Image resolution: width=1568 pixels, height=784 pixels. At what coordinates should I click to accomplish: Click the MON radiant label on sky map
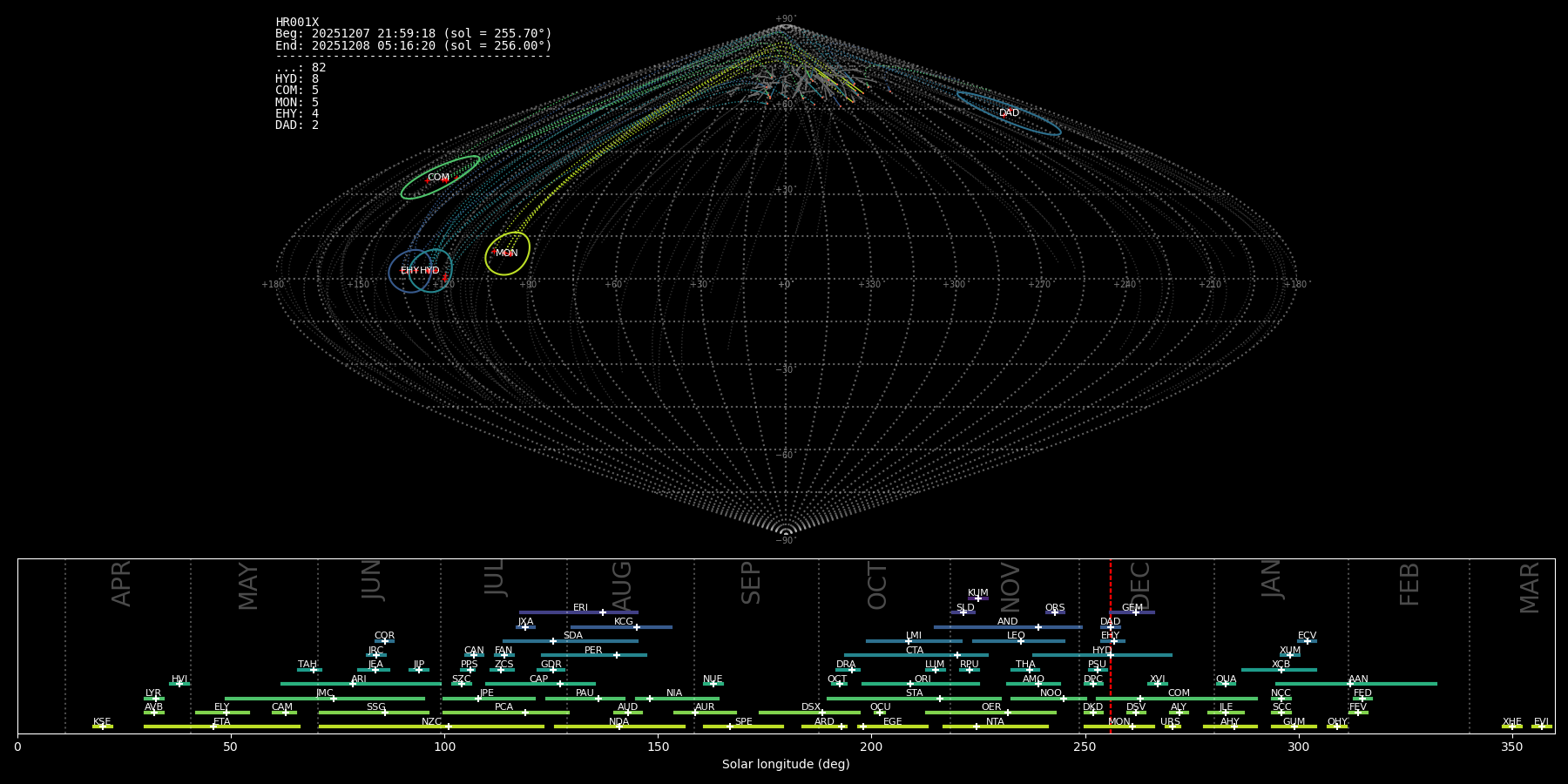[x=507, y=253]
